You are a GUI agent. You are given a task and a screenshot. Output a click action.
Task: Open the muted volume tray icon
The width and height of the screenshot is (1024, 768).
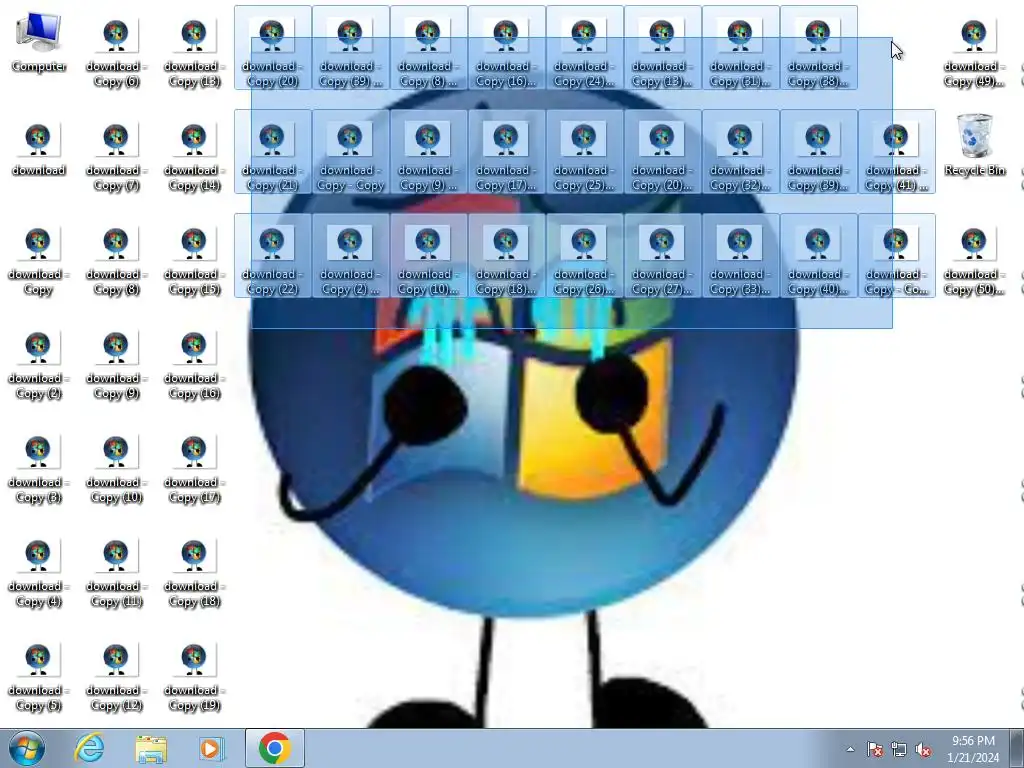(x=923, y=749)
